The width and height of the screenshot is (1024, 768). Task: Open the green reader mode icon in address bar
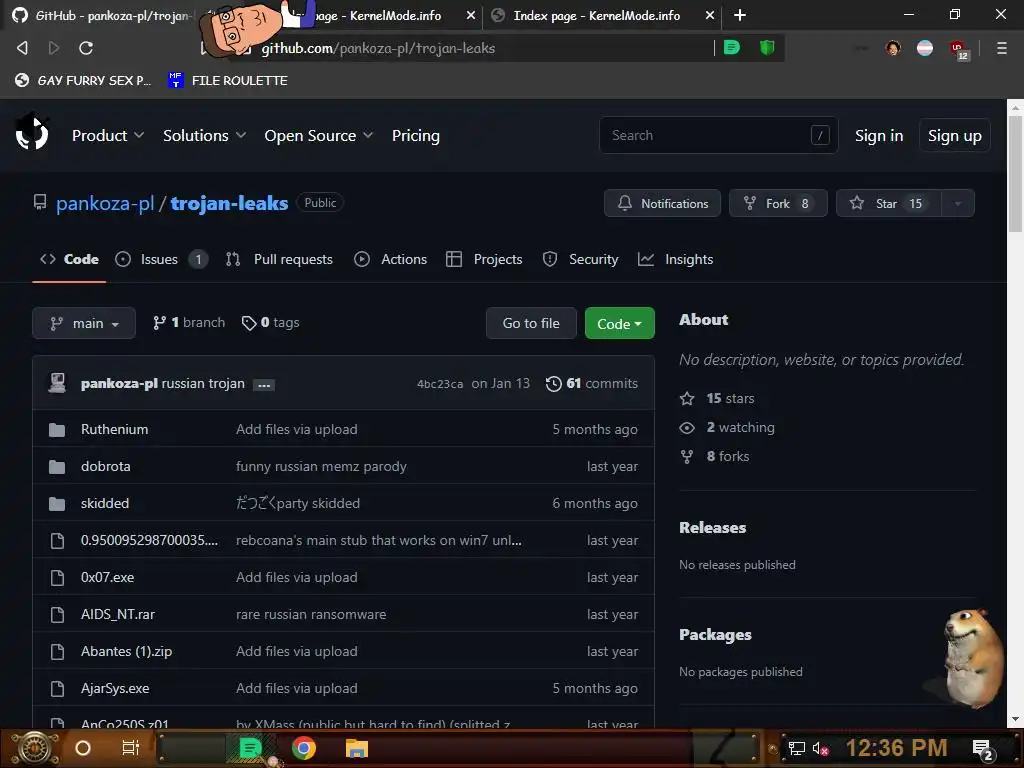[732, 48]
